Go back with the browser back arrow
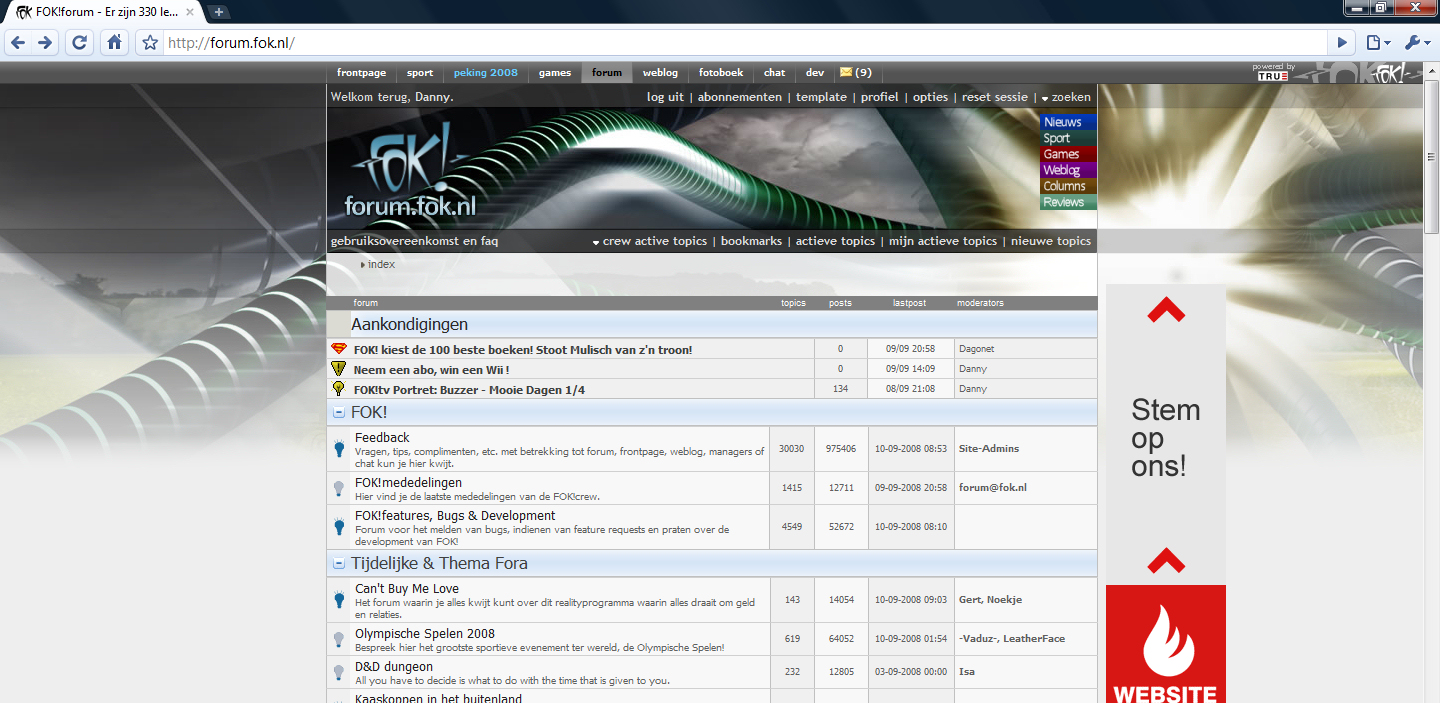The height and width of the screenshot is (703, 1440). pyautogui.click(x=18, y=43)
